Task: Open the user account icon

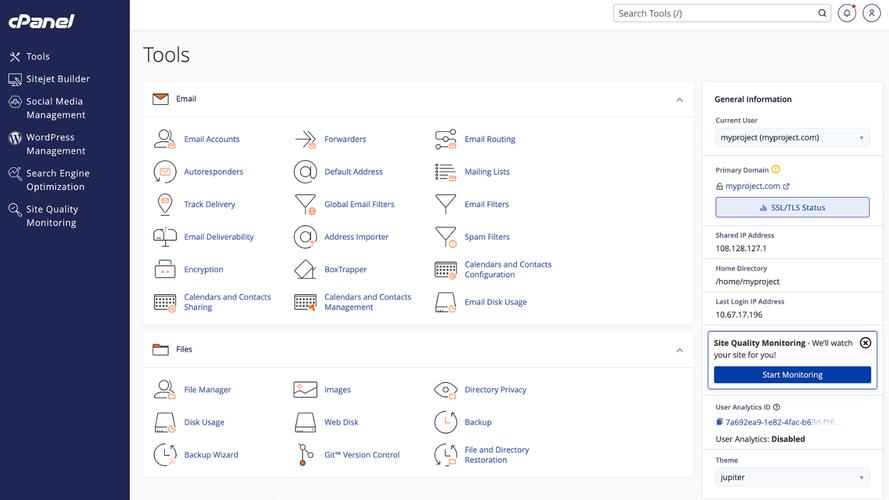Action: coord(871,13)
